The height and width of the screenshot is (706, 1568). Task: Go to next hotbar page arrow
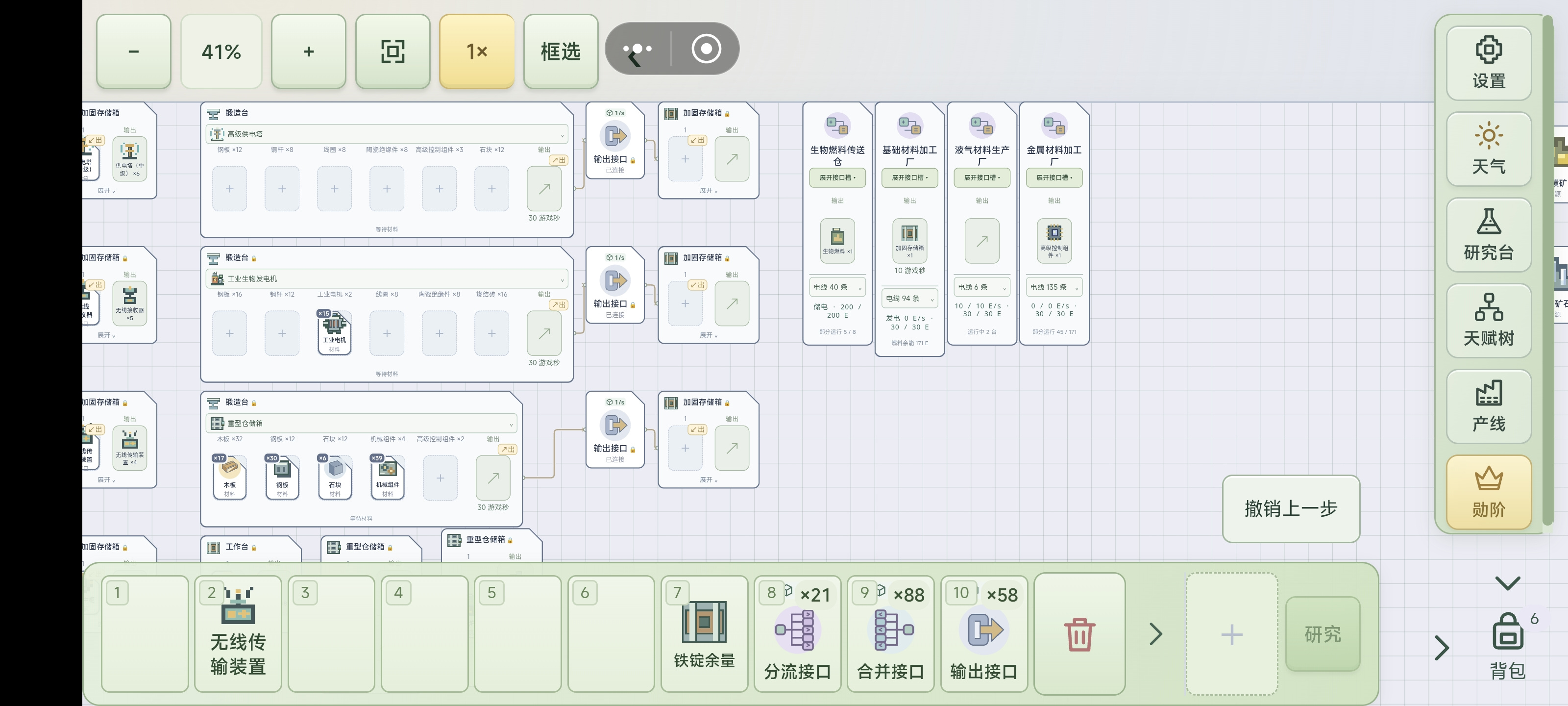[1155, 634]
